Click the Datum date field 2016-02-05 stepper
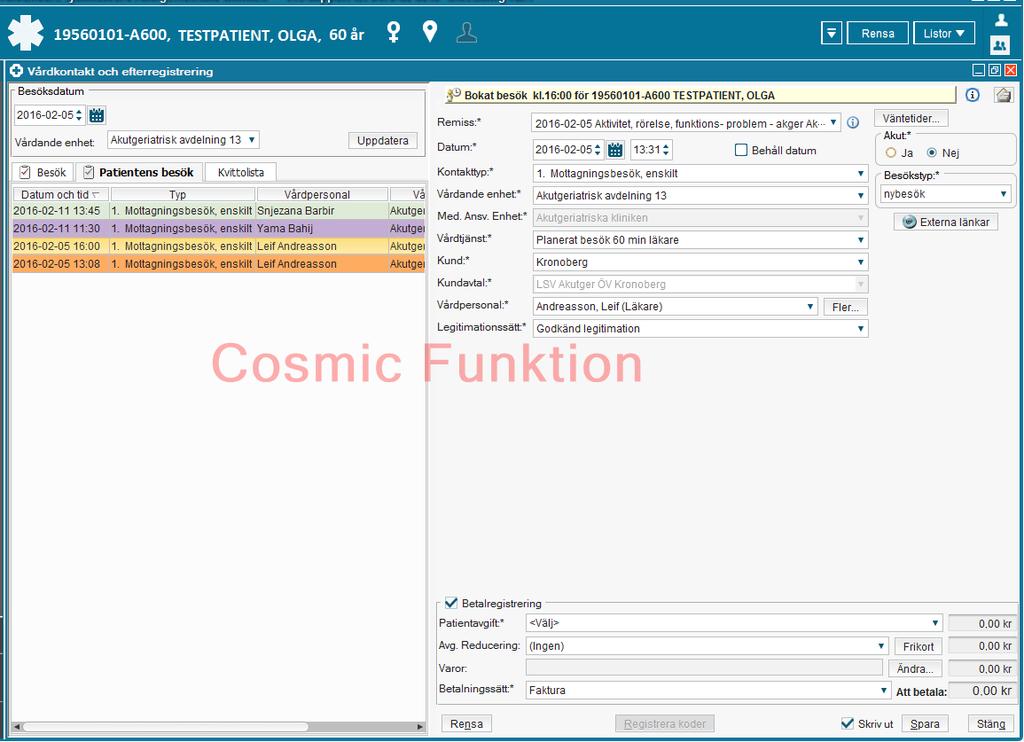Screen dimensions: 1024x742 pyautogui.click(x=597, y=150)
